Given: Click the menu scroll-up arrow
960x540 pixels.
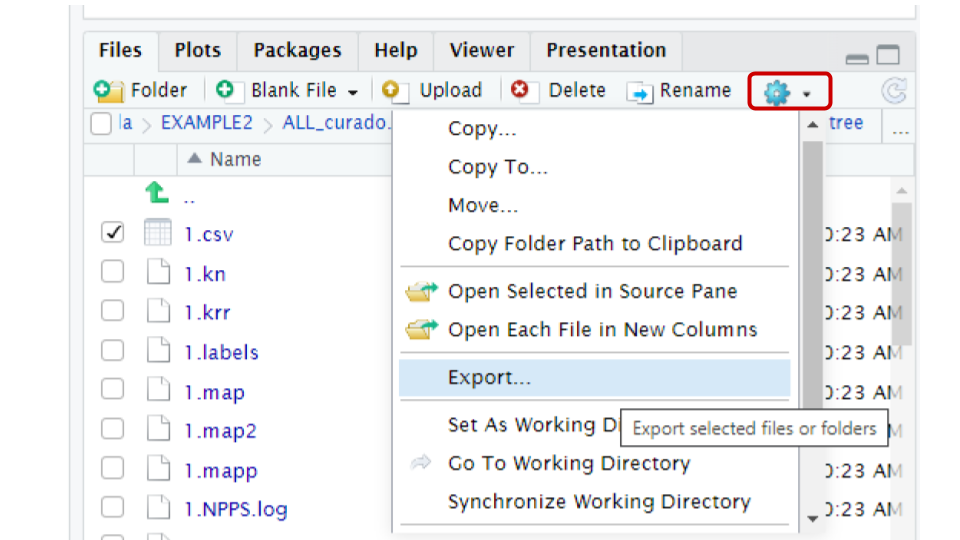Looking at the screenshot, I should pyautogui.click(x=812, y=125).
